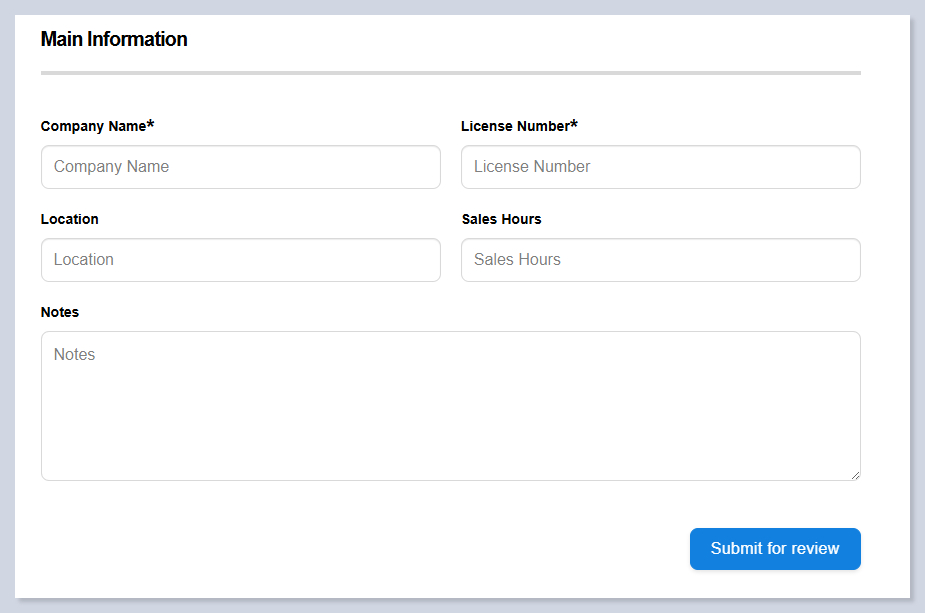Click the Company Name input field

click(240, 167)
